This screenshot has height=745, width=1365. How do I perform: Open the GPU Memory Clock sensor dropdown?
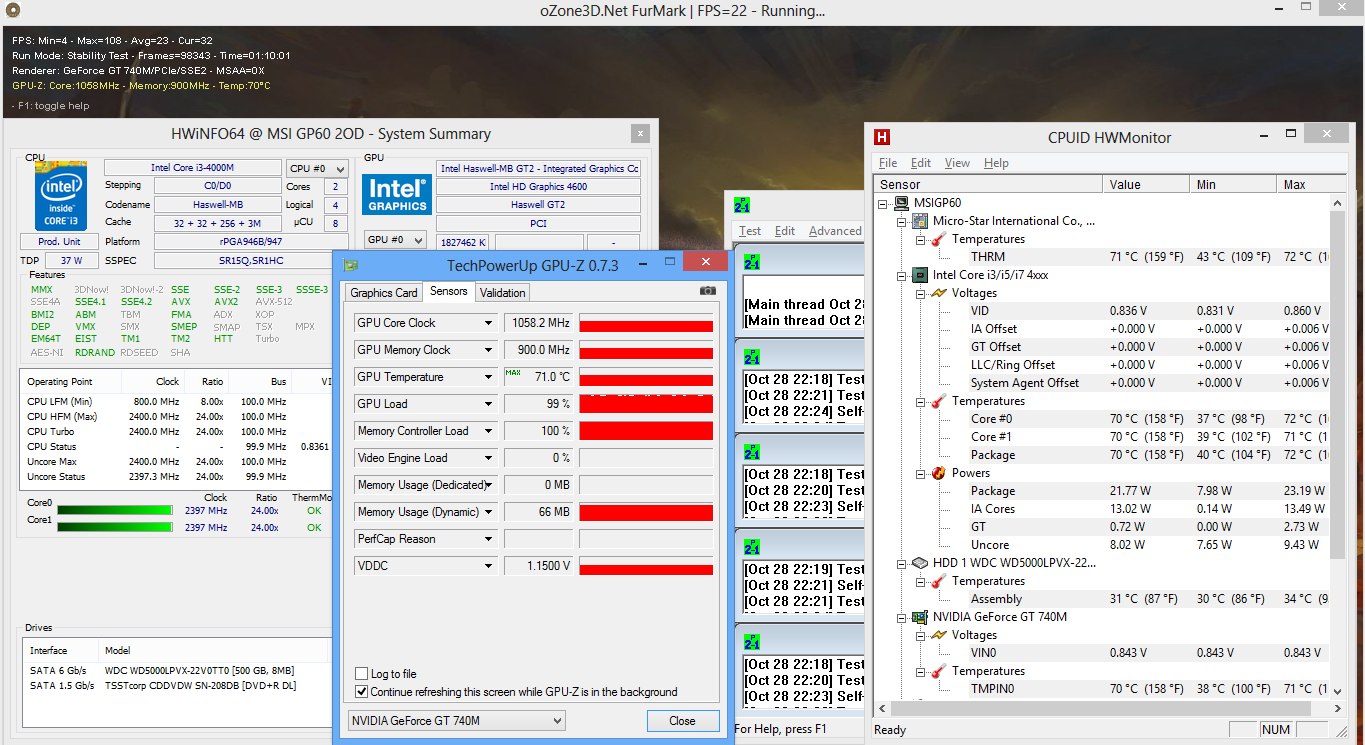click(x=489, y=350)
